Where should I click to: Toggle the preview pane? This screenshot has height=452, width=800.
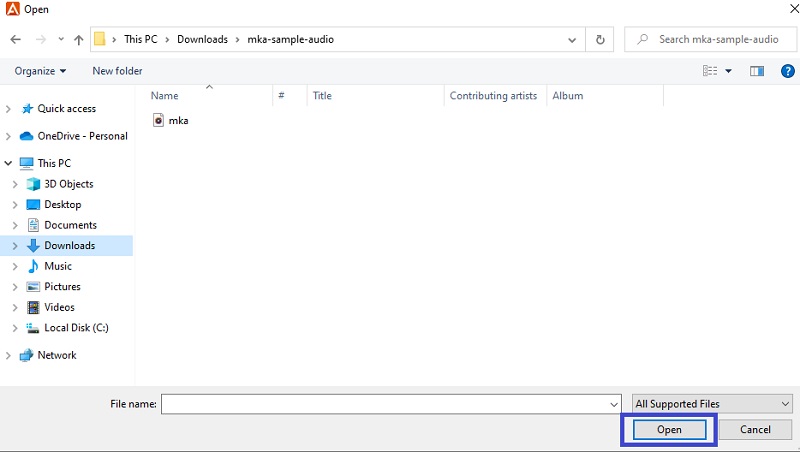[757, 71]
